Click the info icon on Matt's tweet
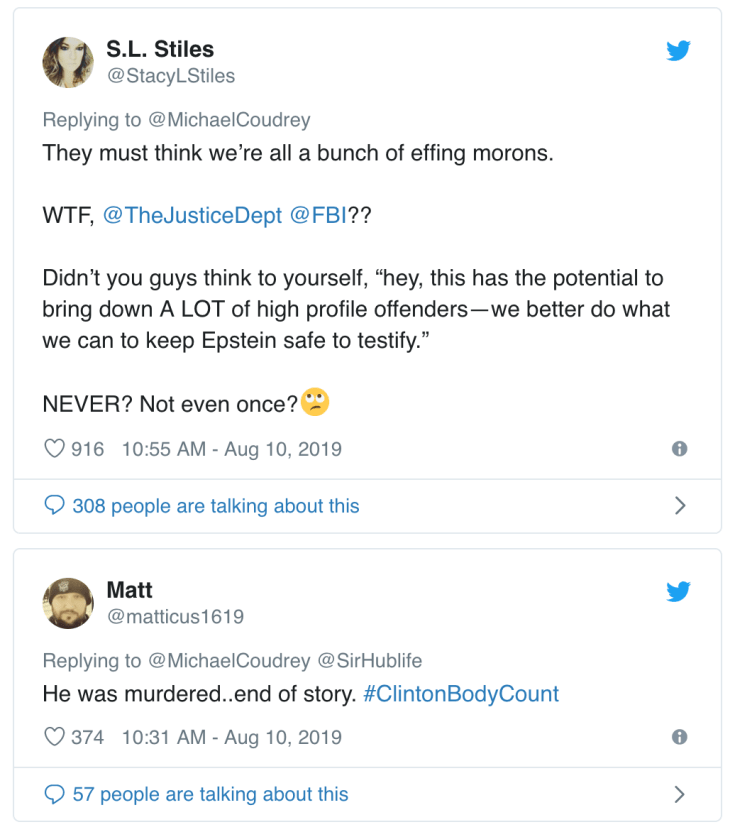 [680, 737]
